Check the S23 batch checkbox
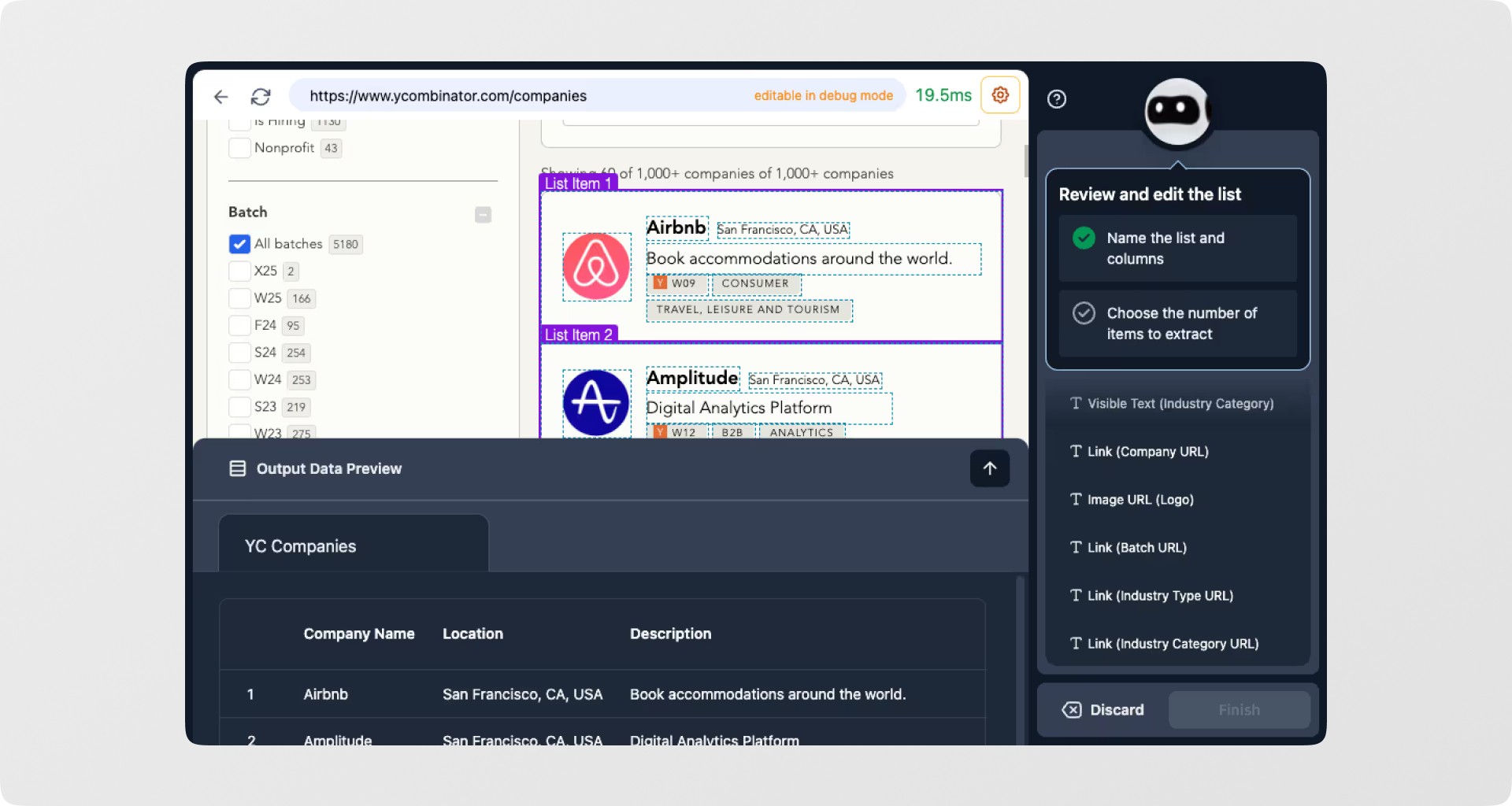The width and height of the screenshot is (1512, 806). (x=239, y=407)
